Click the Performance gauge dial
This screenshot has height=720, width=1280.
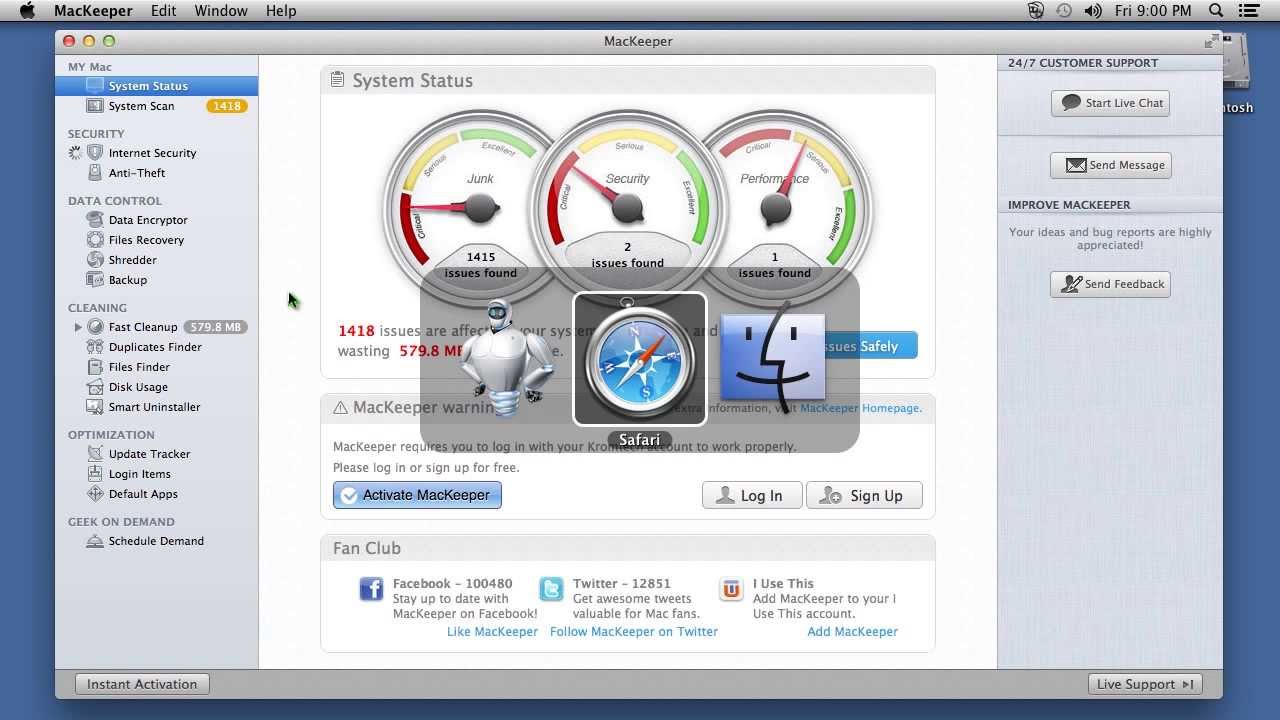[x=775, y=208]
